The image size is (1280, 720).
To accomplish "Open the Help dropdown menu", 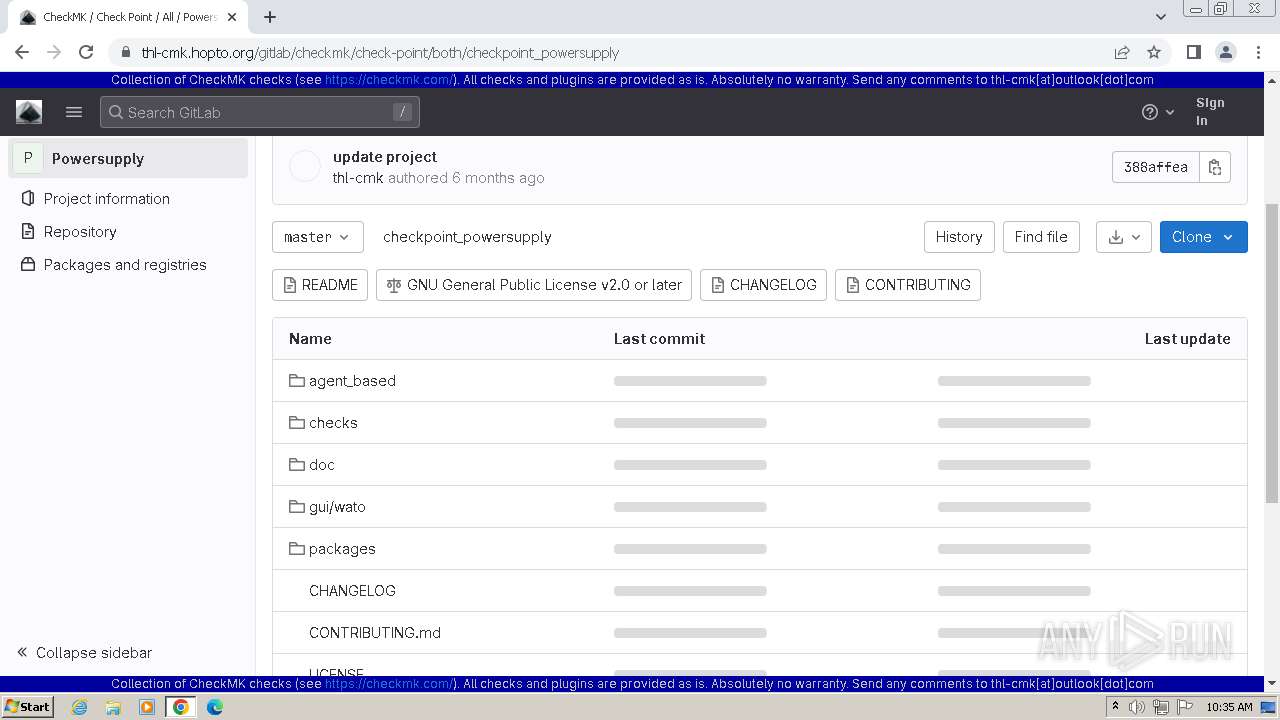I will 1158,112.
